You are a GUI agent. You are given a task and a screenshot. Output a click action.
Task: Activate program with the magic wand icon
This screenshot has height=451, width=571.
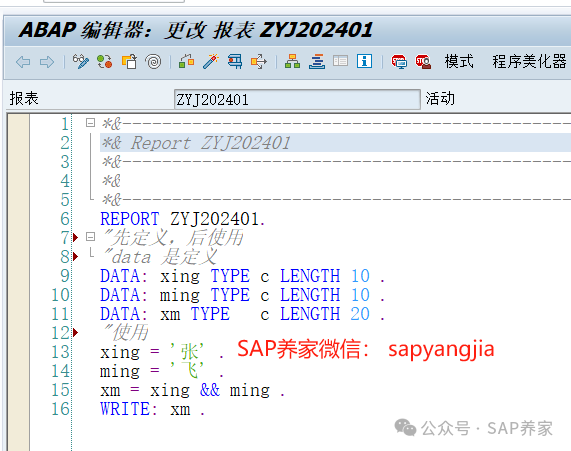(x=210, y=62)
